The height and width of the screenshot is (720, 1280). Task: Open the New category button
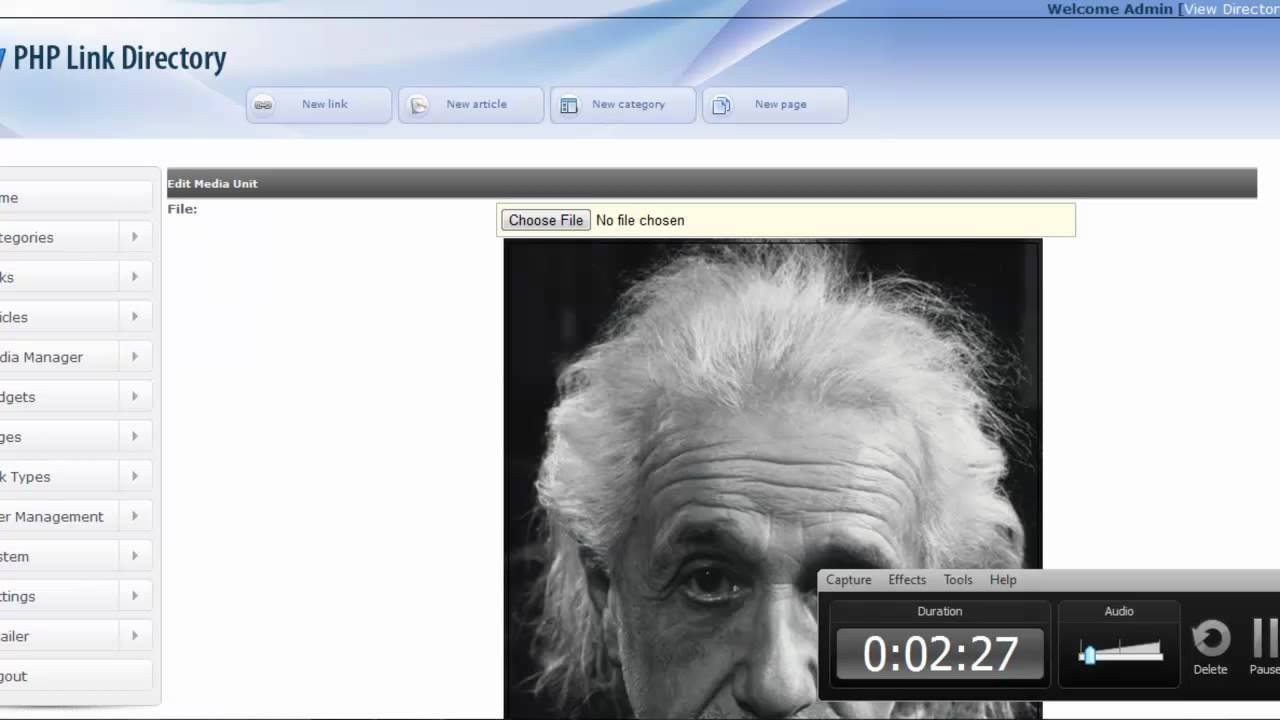click(623, 105)
